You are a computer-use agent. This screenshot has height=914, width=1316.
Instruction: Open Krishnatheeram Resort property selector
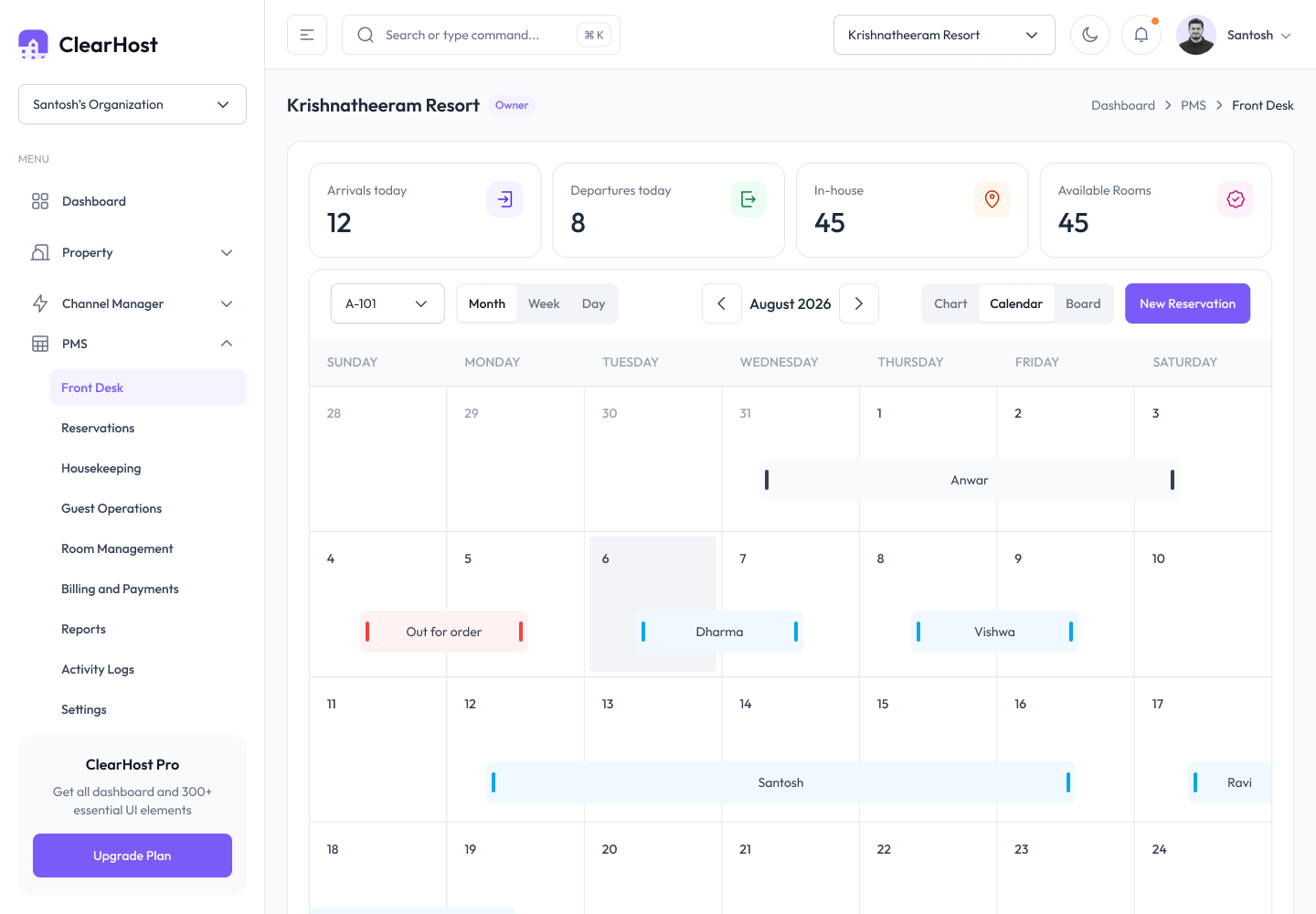point(944,35)
